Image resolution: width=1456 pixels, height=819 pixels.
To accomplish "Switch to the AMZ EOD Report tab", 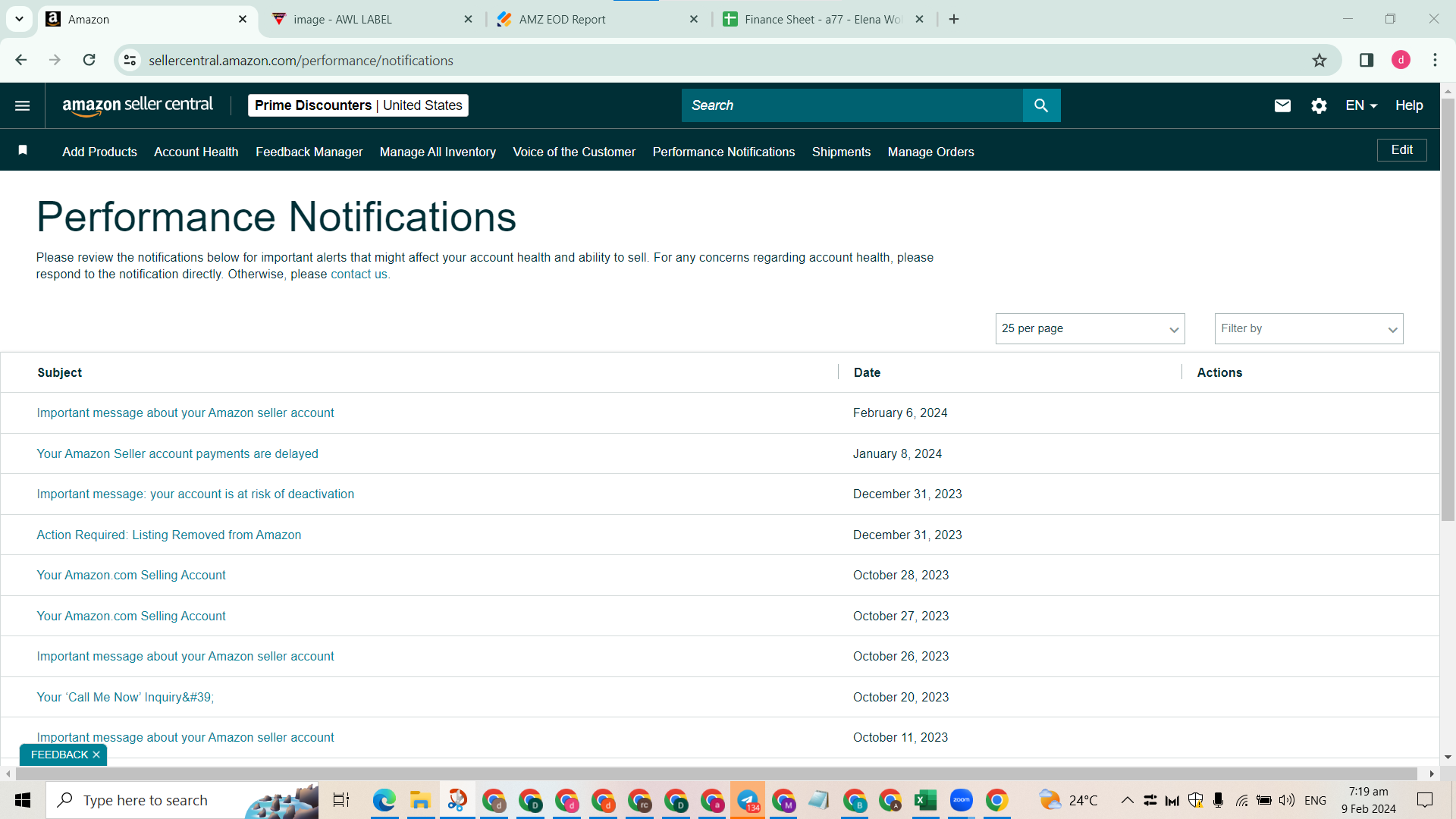I will coord(597,19).
